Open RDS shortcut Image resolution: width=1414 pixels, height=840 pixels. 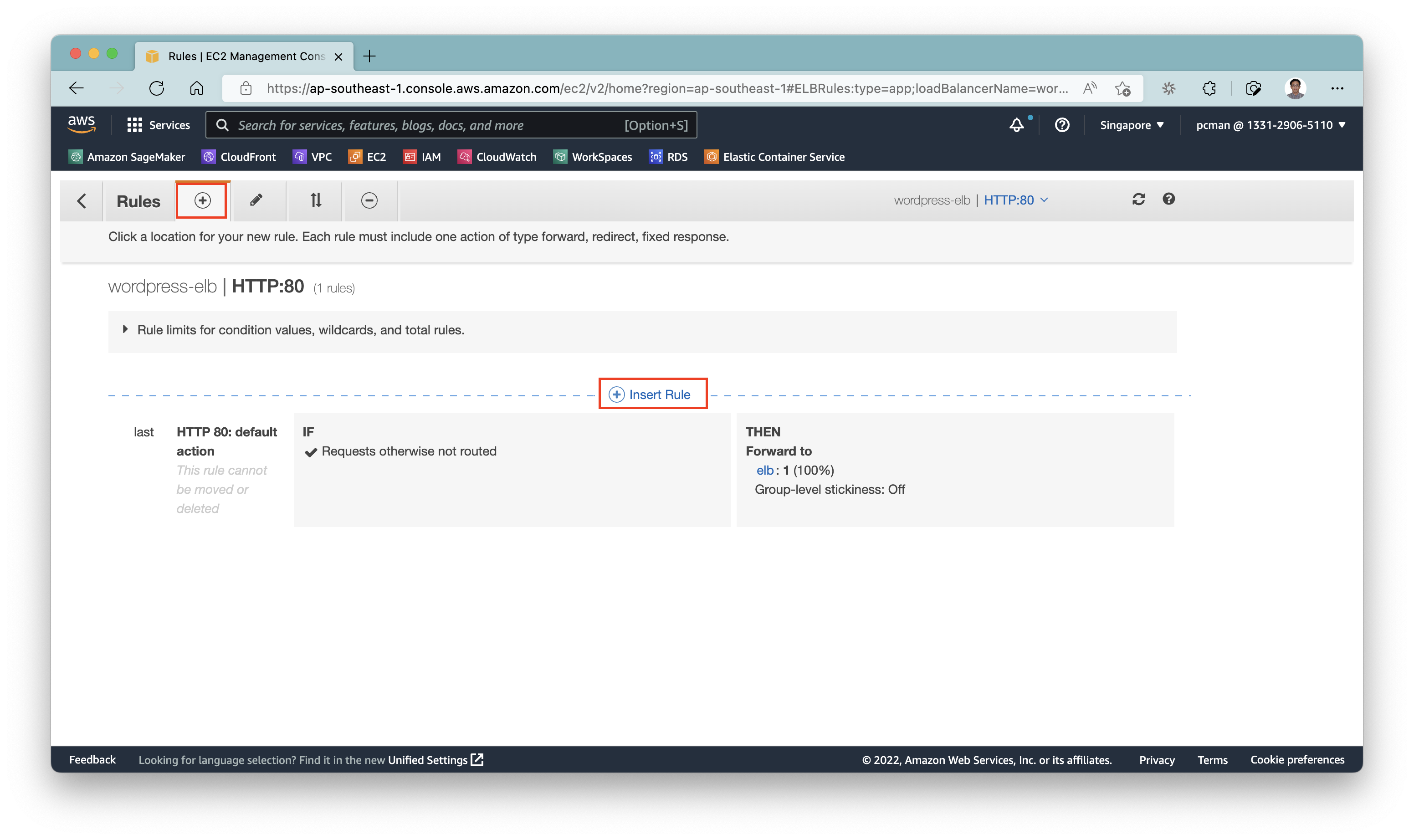pyautogui.click(x=668, y=157)
